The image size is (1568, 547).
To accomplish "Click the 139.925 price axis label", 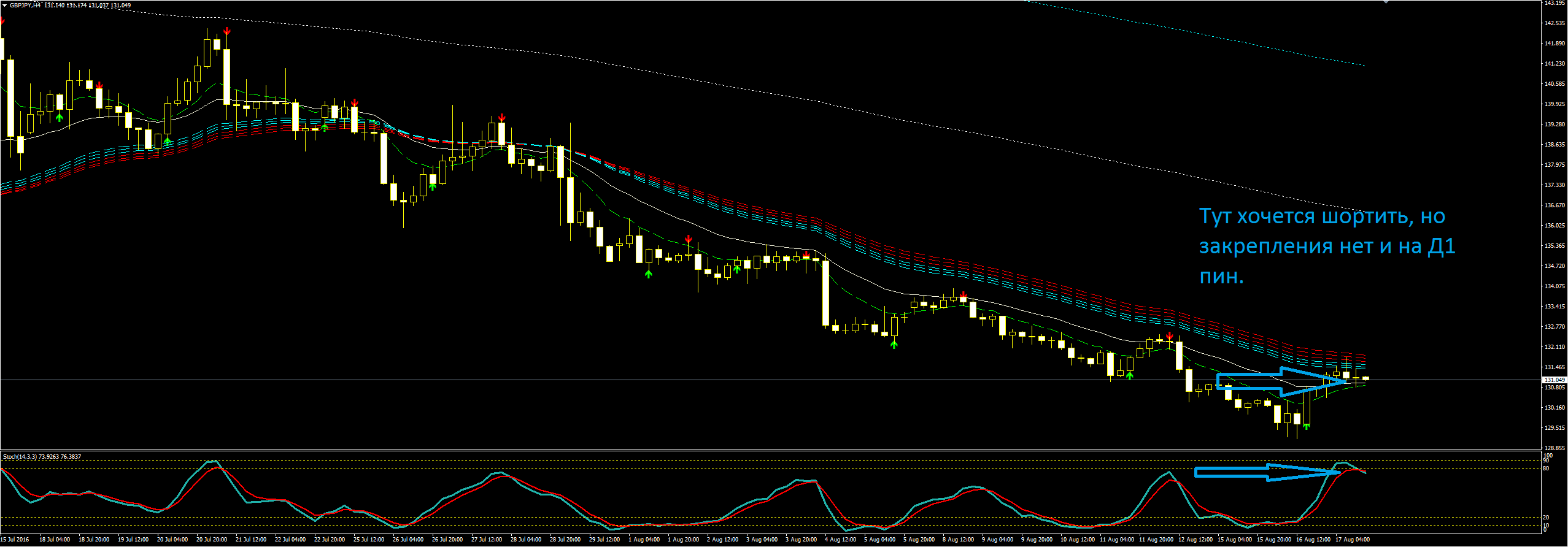I will click(x=1554, y=104).
